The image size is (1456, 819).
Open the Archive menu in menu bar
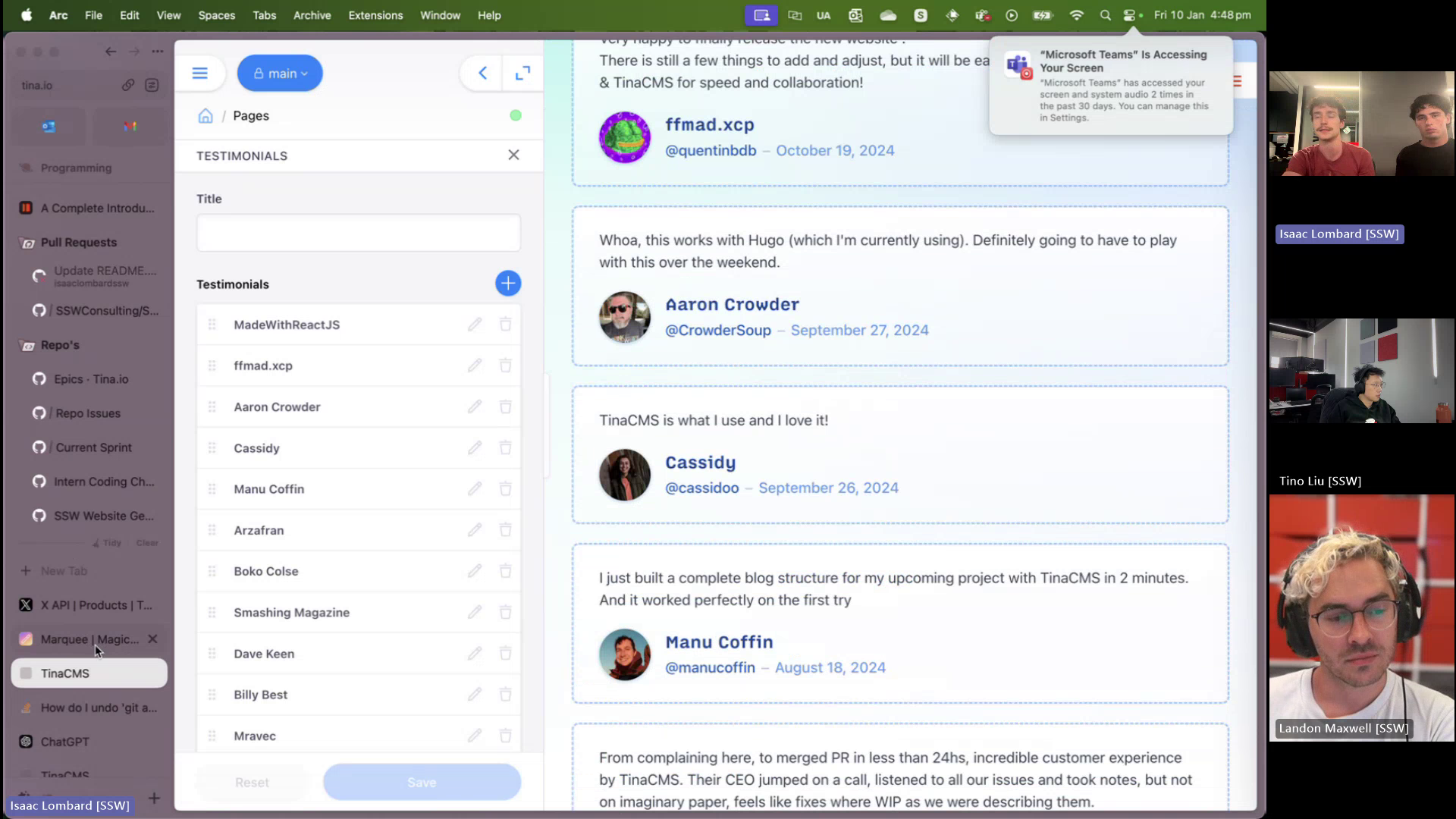click(x=312, y=15)
